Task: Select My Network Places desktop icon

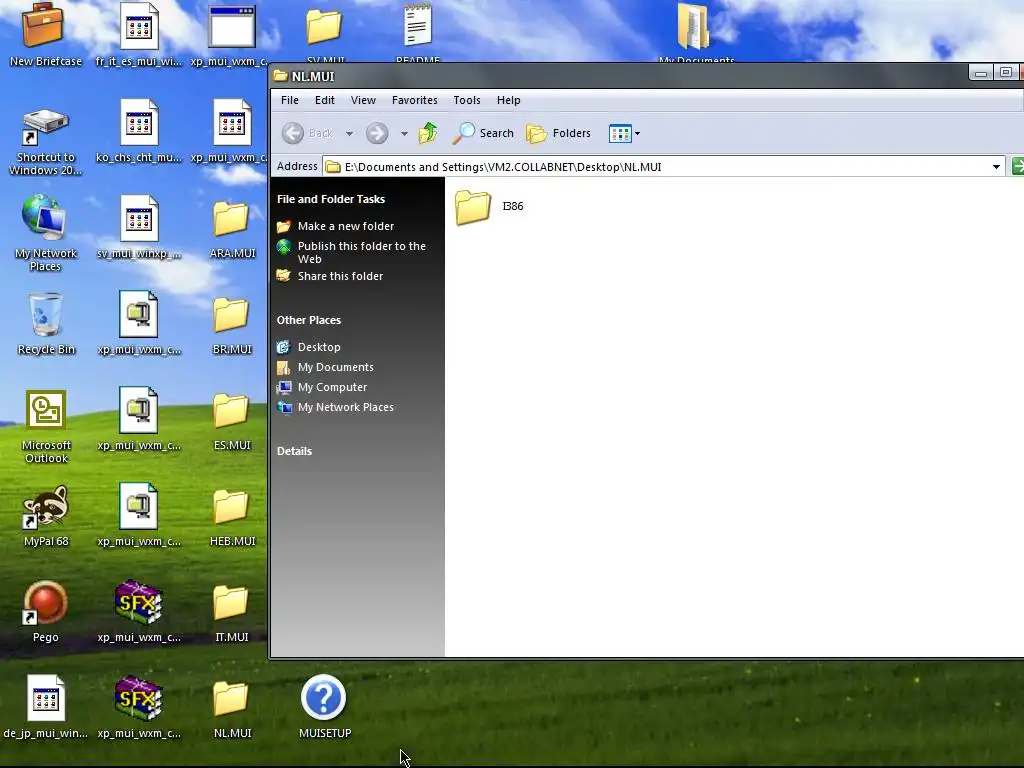Action: pos(45,233)
